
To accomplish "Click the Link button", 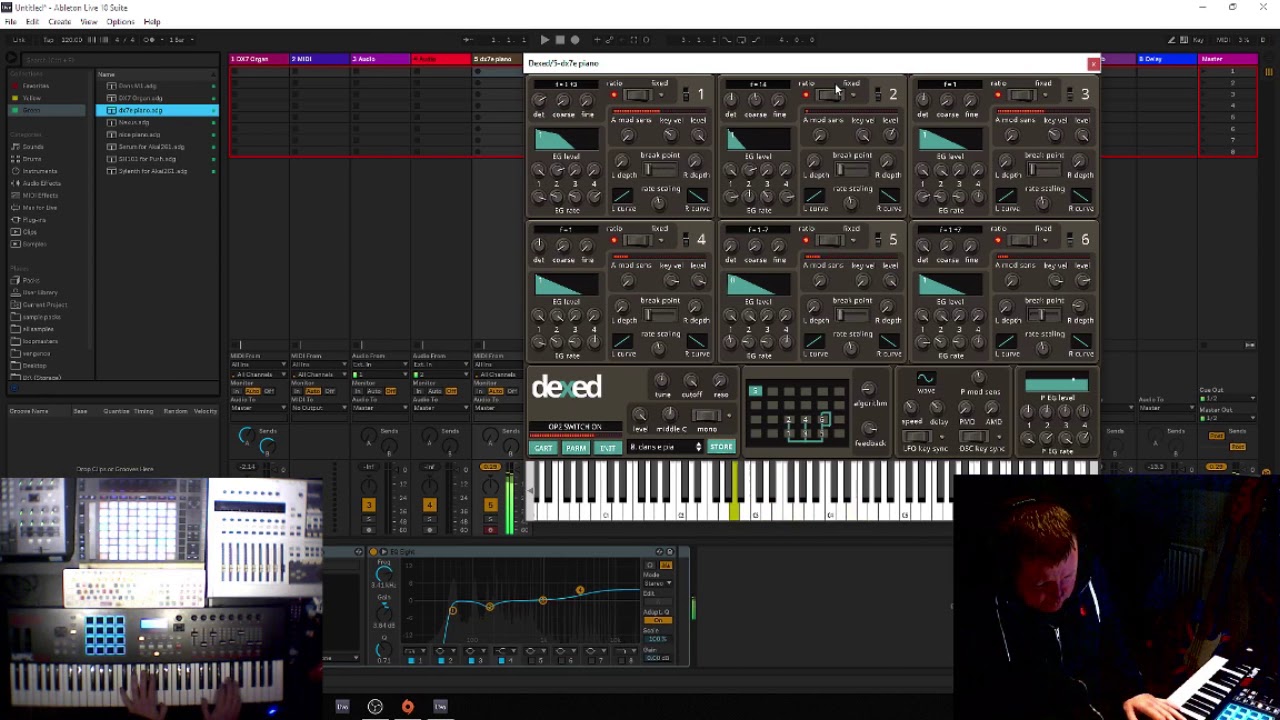I will [20, 40].
